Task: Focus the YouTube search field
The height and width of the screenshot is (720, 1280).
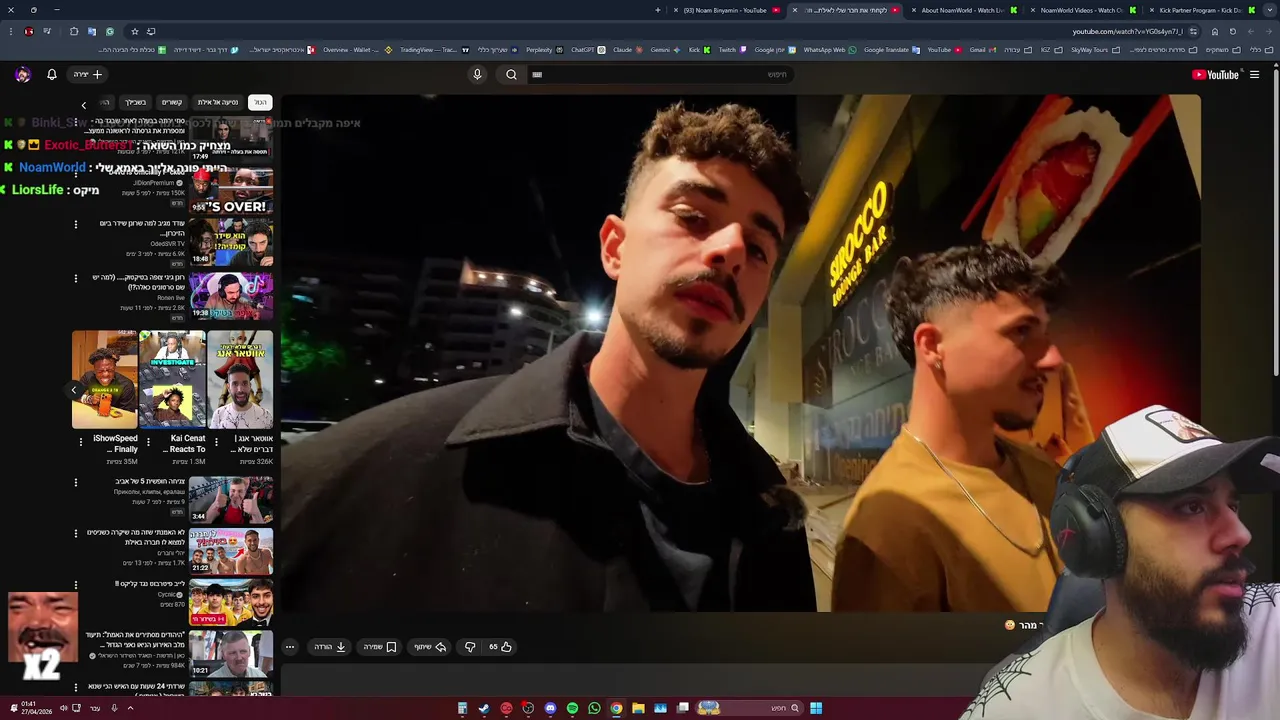Action: pos(660,74)
